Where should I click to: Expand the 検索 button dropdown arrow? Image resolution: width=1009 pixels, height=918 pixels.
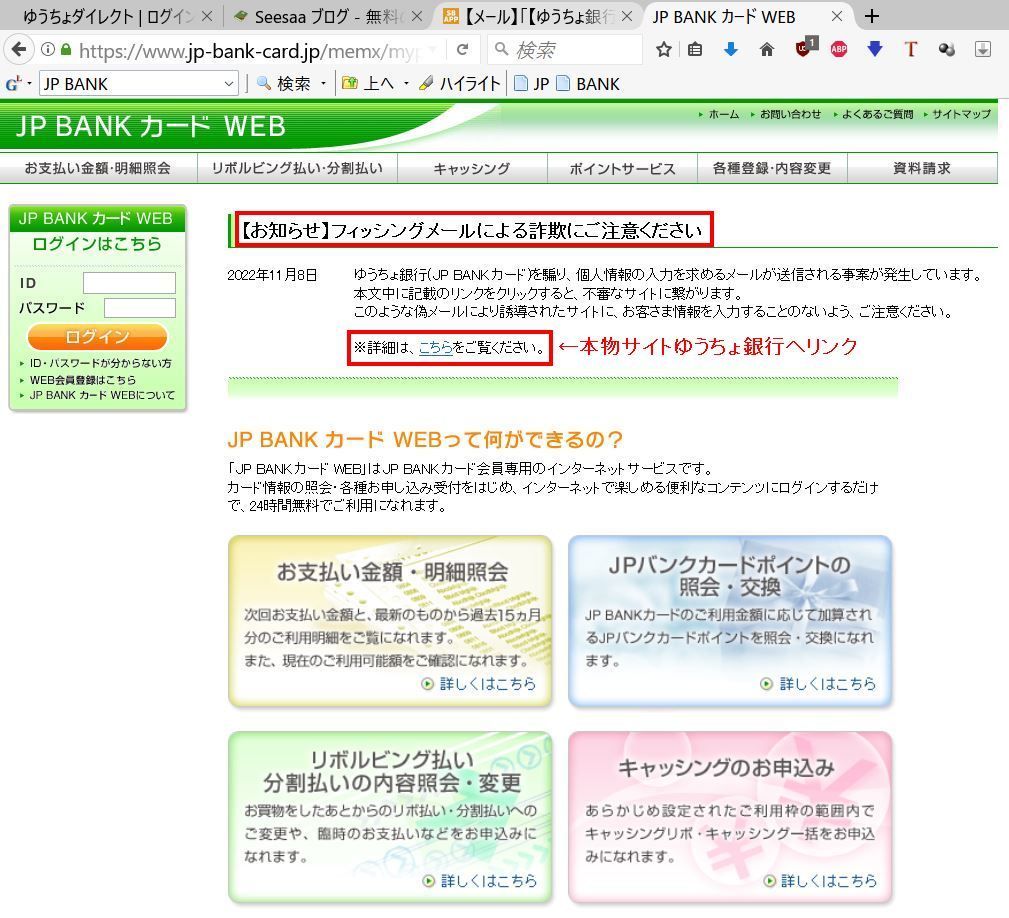coord(323,84)
